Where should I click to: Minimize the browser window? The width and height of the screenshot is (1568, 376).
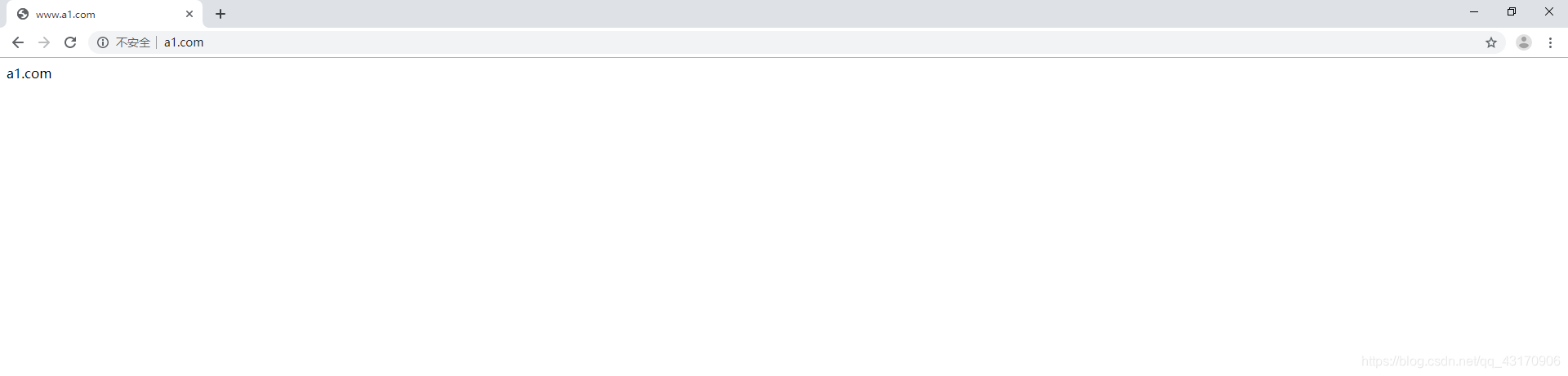(x=1474, y=11)
